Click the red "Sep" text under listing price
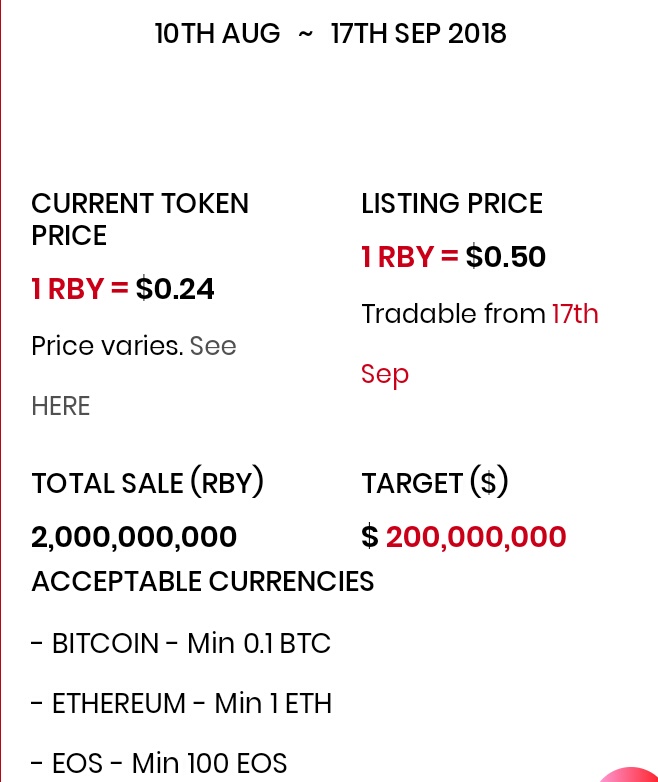 click(x=385, y=374)
